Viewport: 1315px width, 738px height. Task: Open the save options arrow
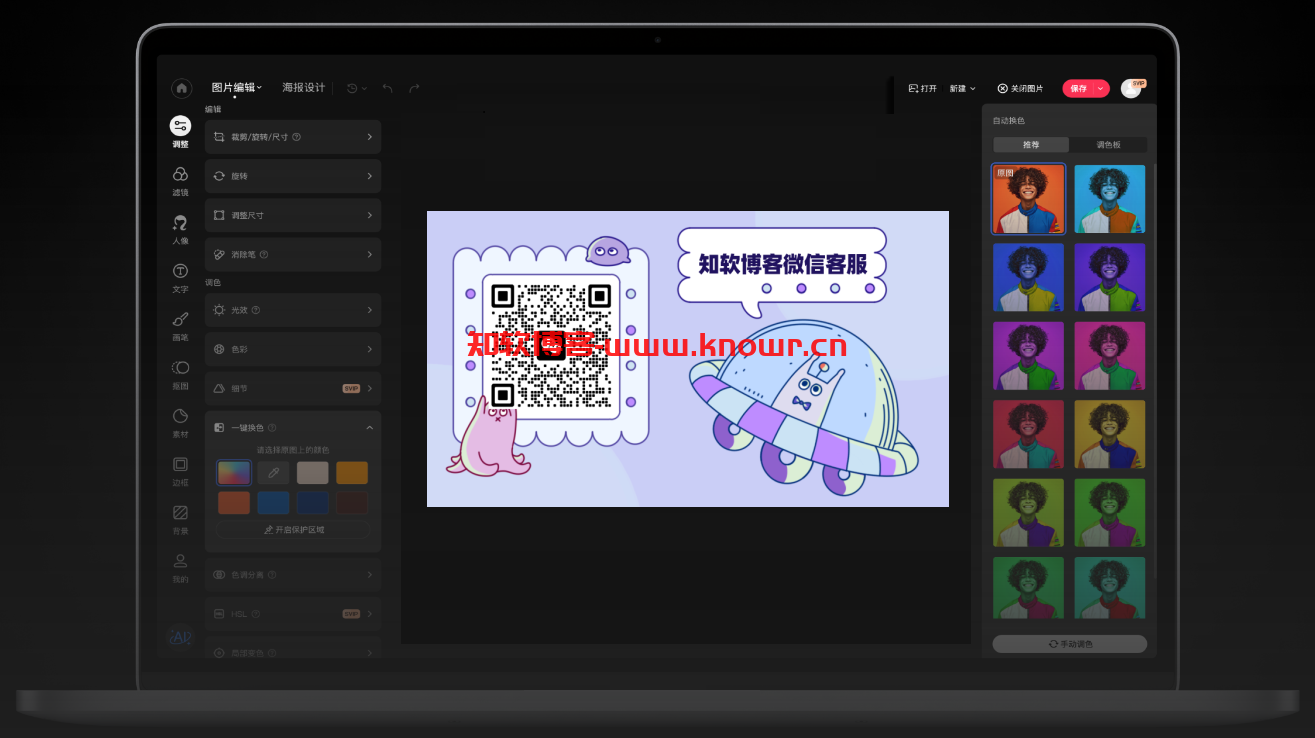pos(1101,88)
